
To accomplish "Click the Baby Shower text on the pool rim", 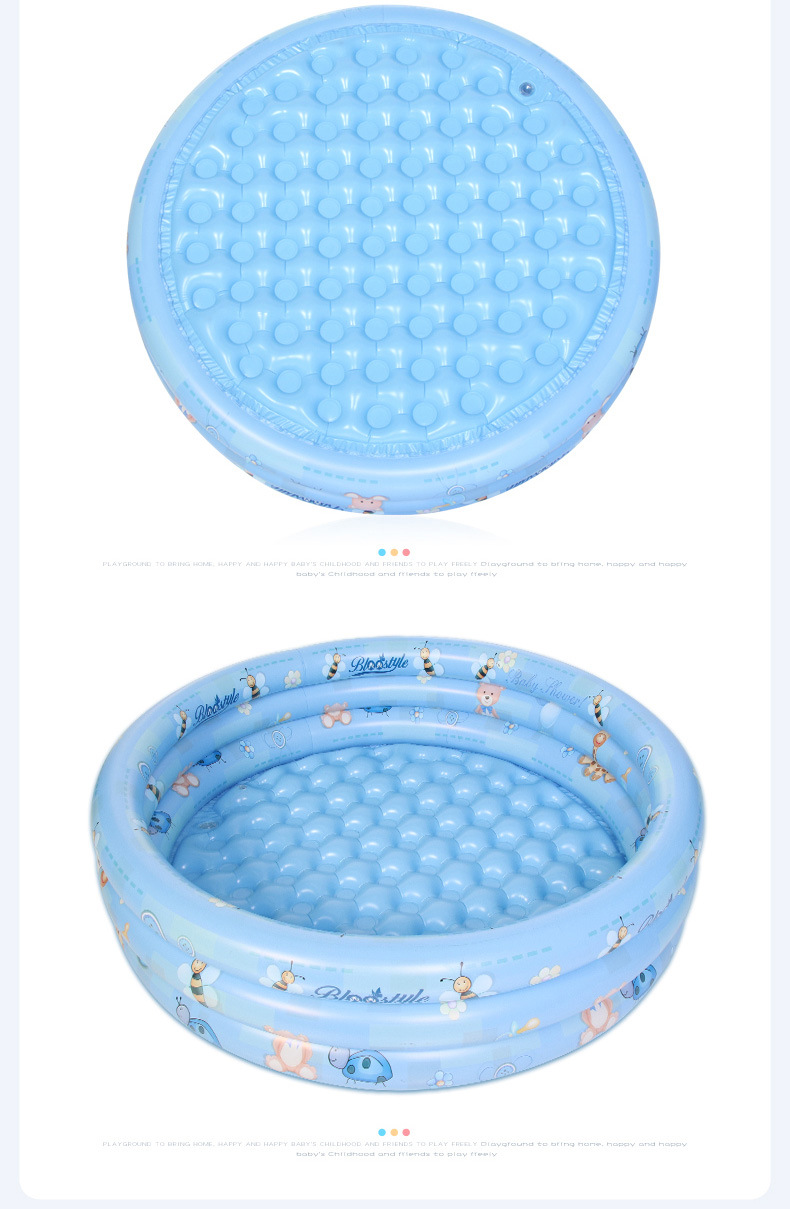I will [544, 689].
